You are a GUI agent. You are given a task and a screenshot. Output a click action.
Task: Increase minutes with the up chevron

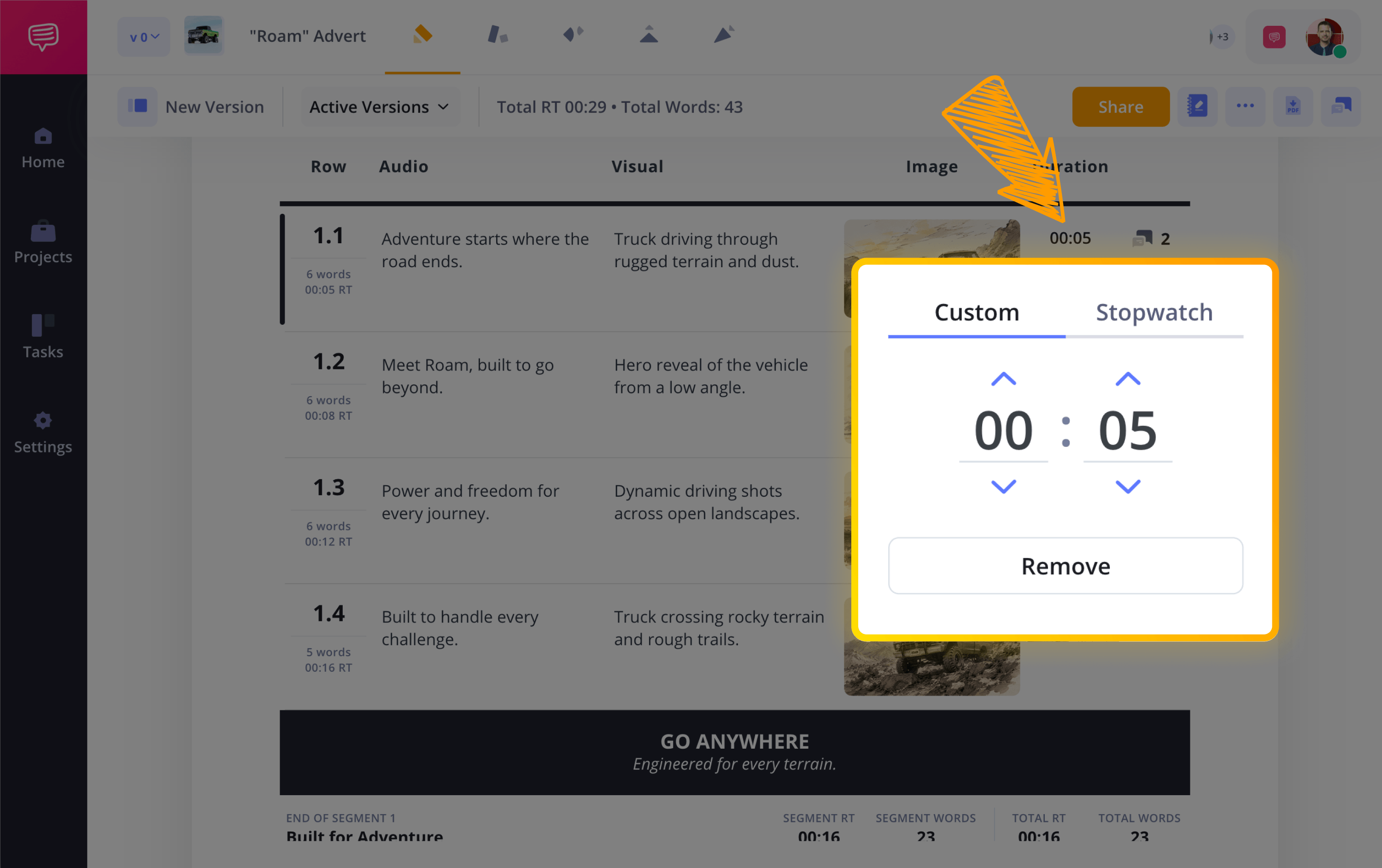pyautogui.click(x=1004, y=379)
